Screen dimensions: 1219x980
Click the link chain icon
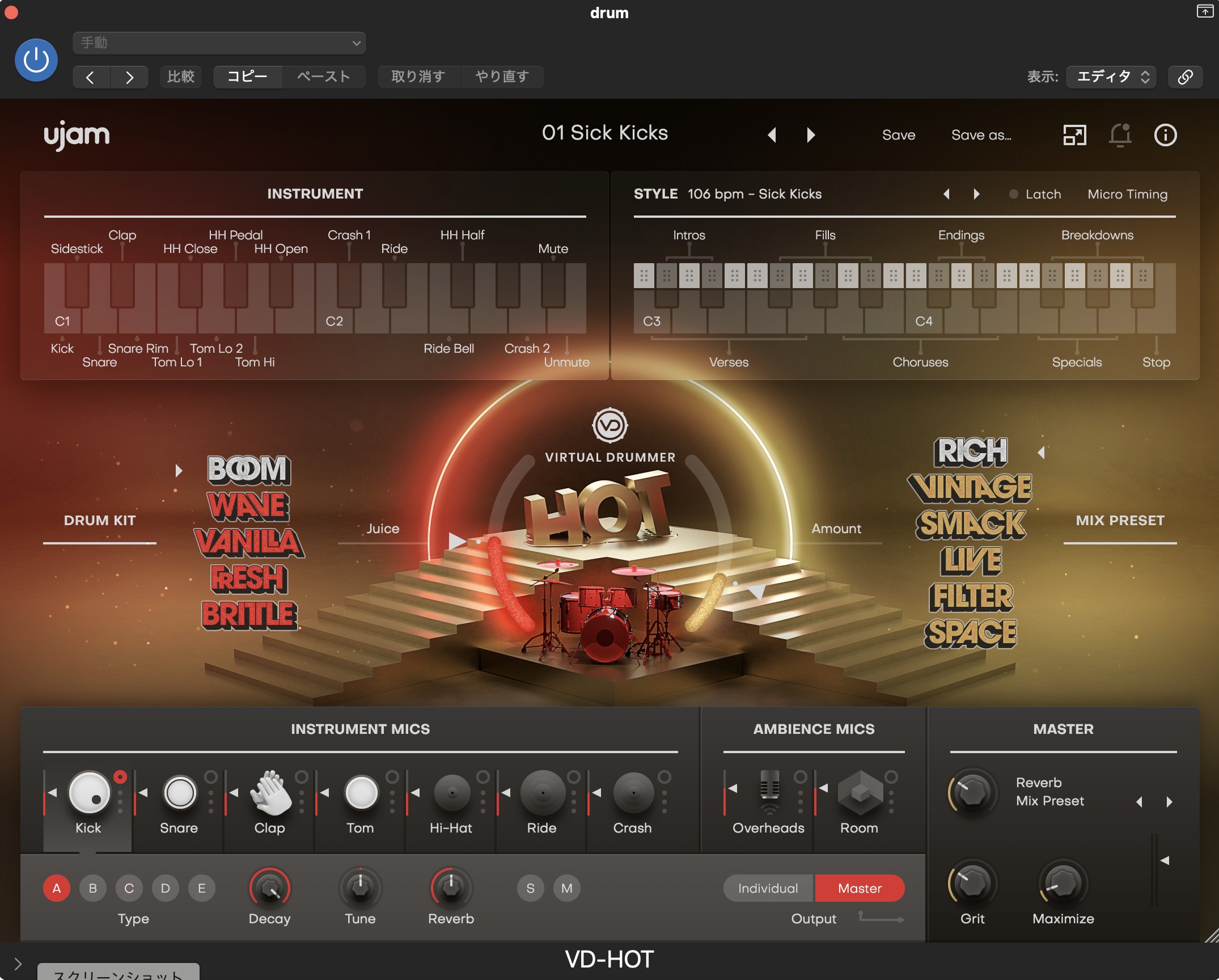pyautogui.click(x=1185, y=77)
